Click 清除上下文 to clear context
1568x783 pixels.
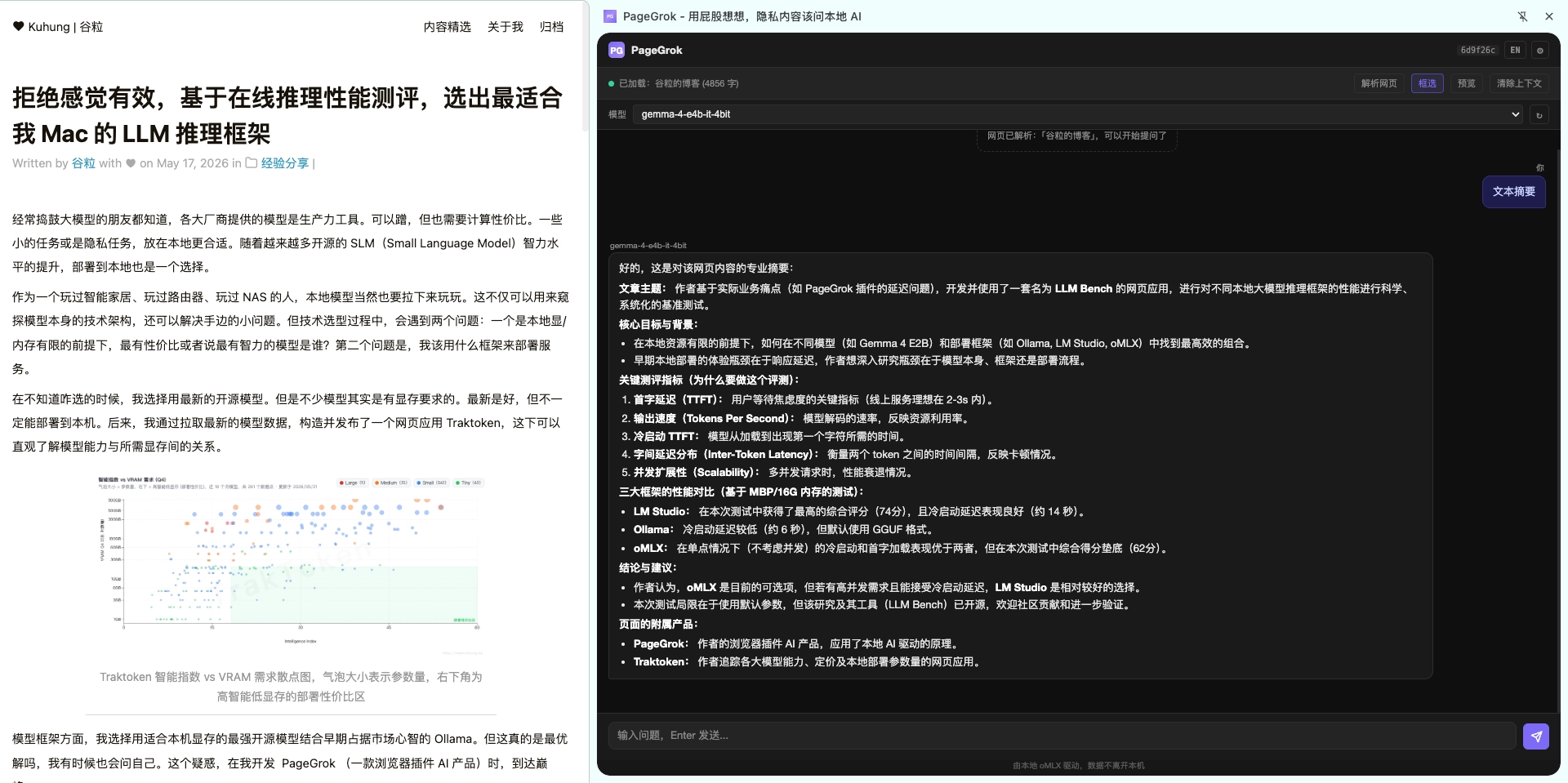(x=1519, y=83)
